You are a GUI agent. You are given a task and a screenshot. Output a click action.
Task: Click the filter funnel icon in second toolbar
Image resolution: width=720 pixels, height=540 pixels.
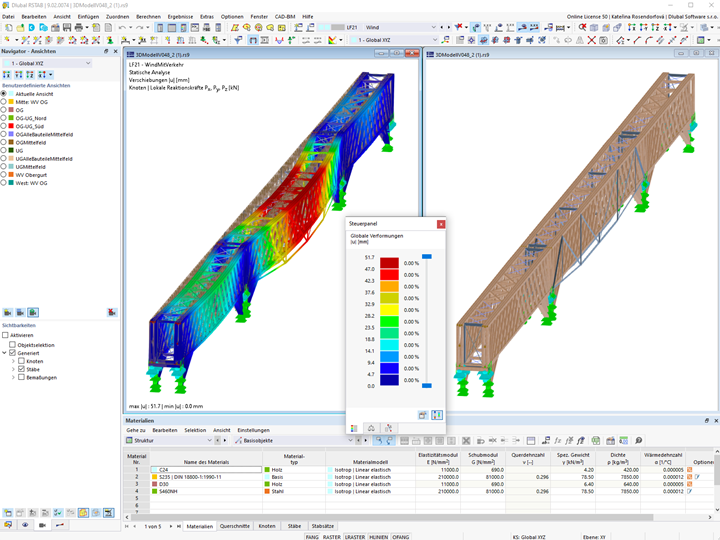(238, 40)
